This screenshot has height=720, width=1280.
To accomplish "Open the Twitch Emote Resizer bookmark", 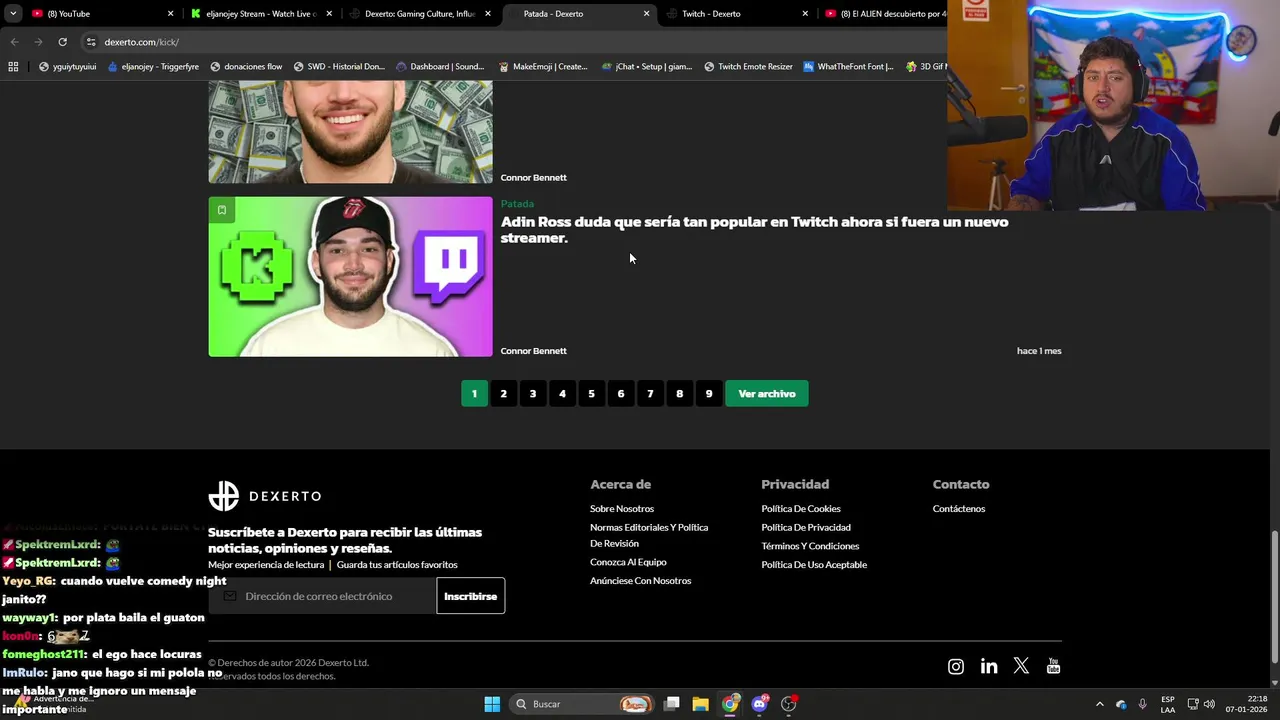I will pos(748,67).
